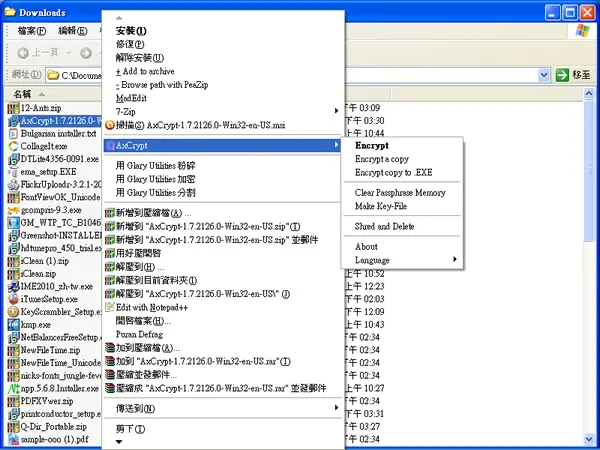This screenshot has width=600, height=450.
Task: Click the scroll down arrow of file list
Action: 589,439
